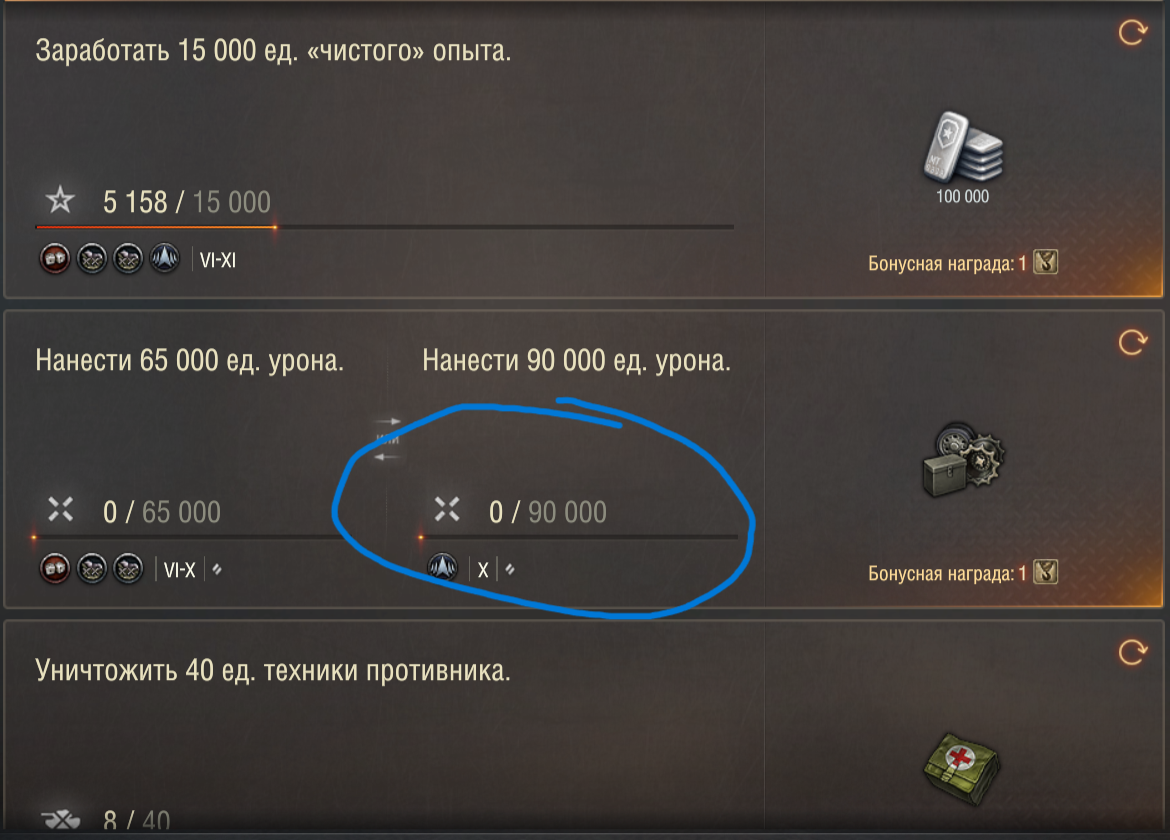Select the 'Нанести 65 000 ед. урона' condition
The height and width of the screenshot is (840, 1170).
tap(190, 361)
